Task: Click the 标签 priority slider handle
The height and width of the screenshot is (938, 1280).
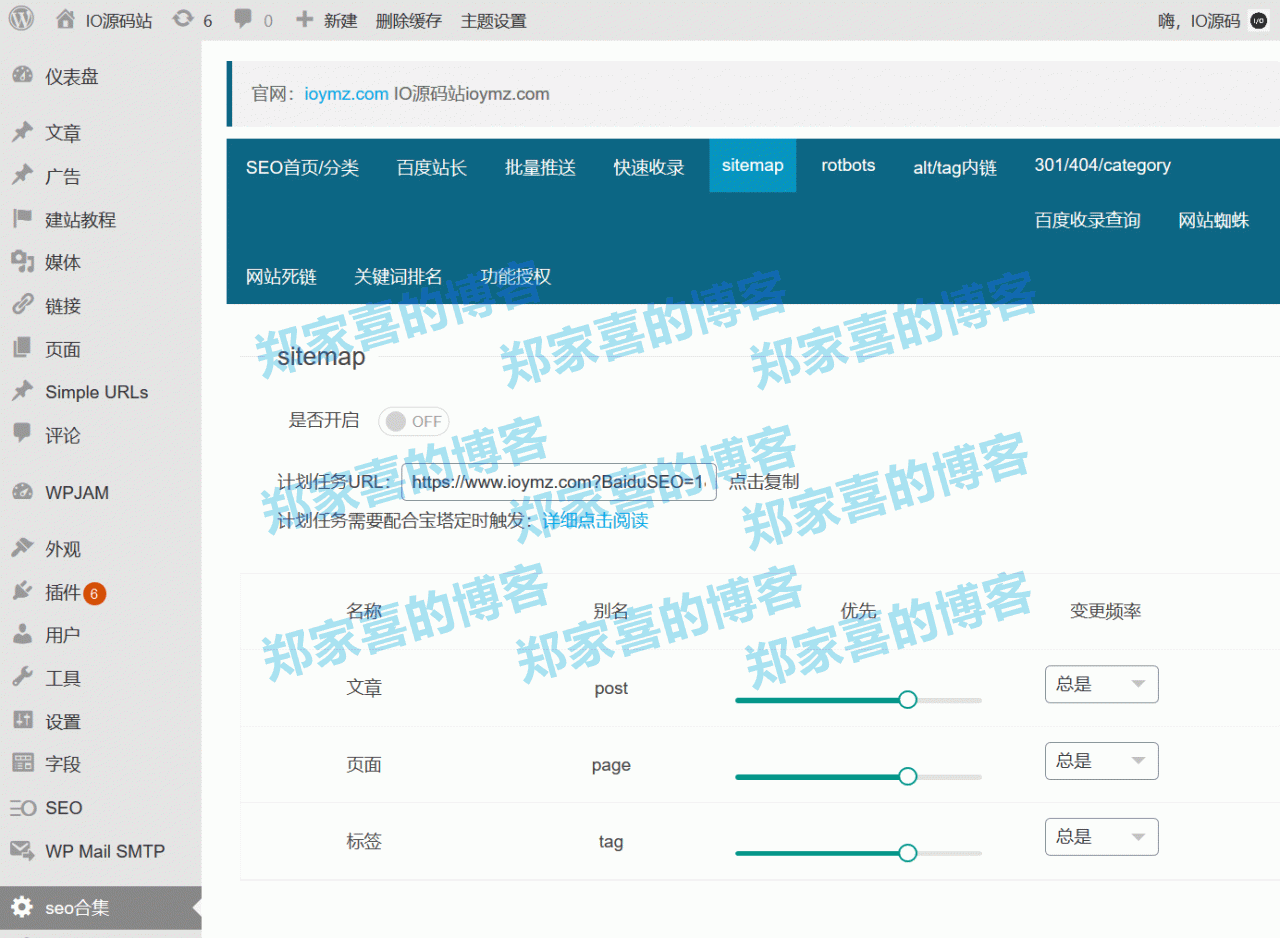Action: pyautogui.click(x=907, y=853)
